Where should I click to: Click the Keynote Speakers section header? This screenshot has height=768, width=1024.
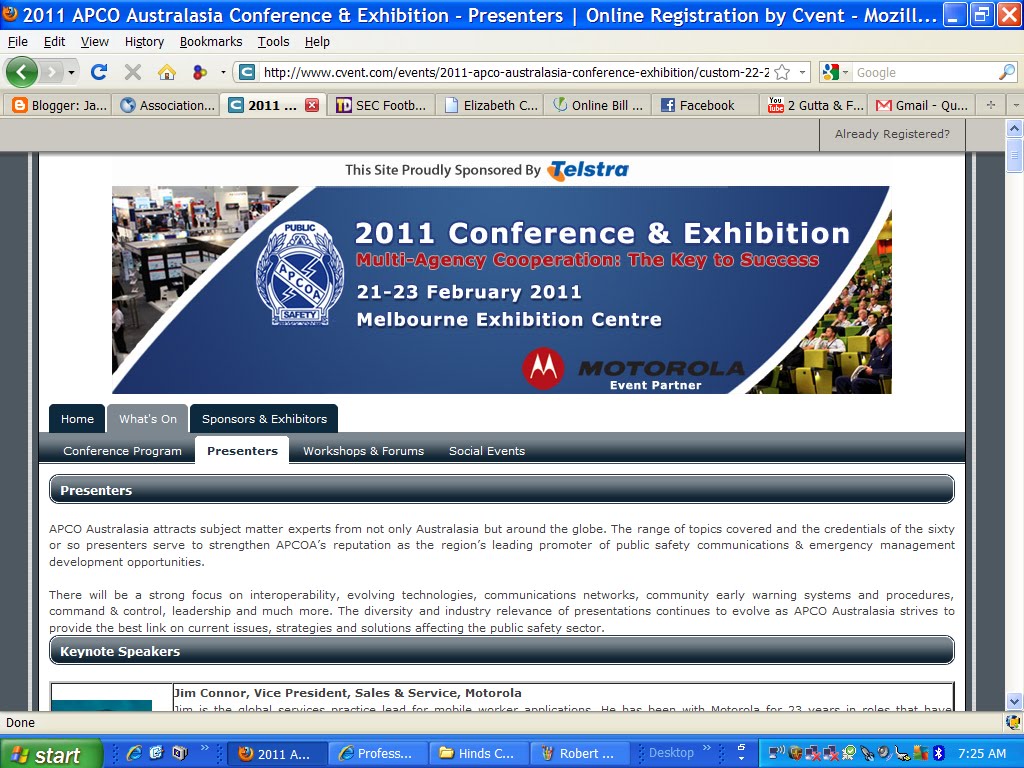(x=502, y=651)
